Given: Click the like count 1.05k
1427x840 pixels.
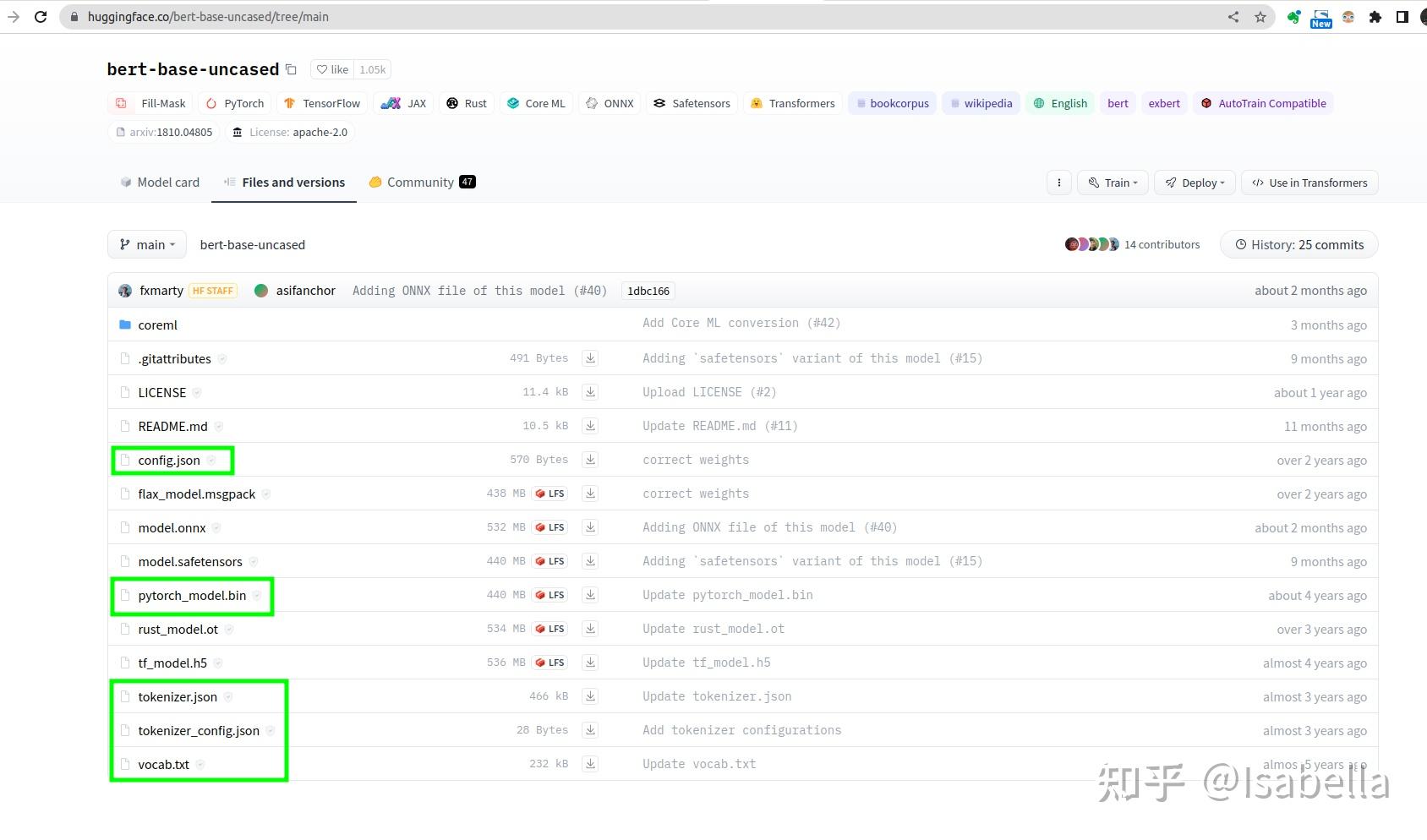Looking at the screenshot, I should (372, 69).
